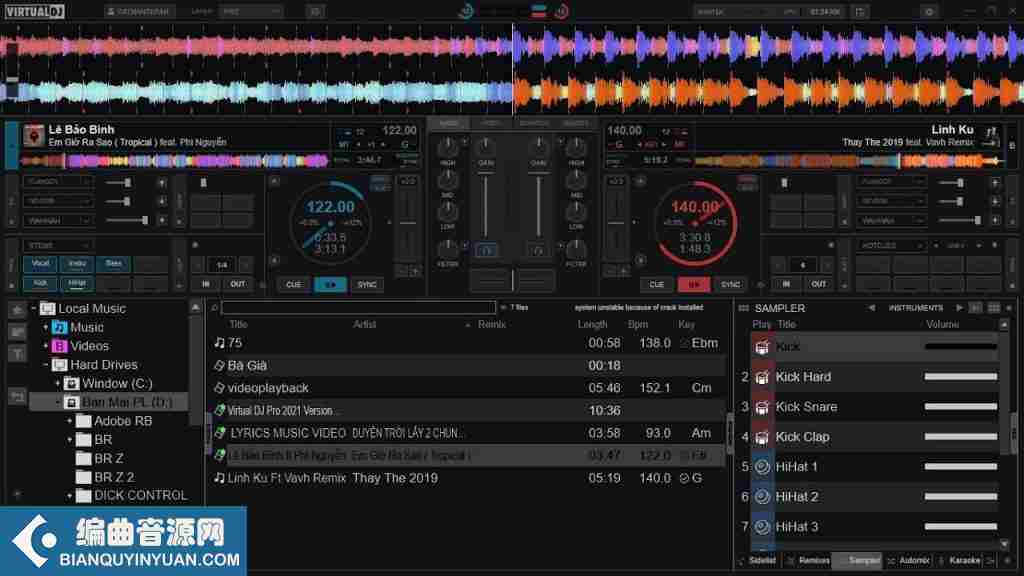Screen dimensions: 1024x576
Task: Click the left channel volume fader
Action: pyautogui.click(x=485, y=206)
